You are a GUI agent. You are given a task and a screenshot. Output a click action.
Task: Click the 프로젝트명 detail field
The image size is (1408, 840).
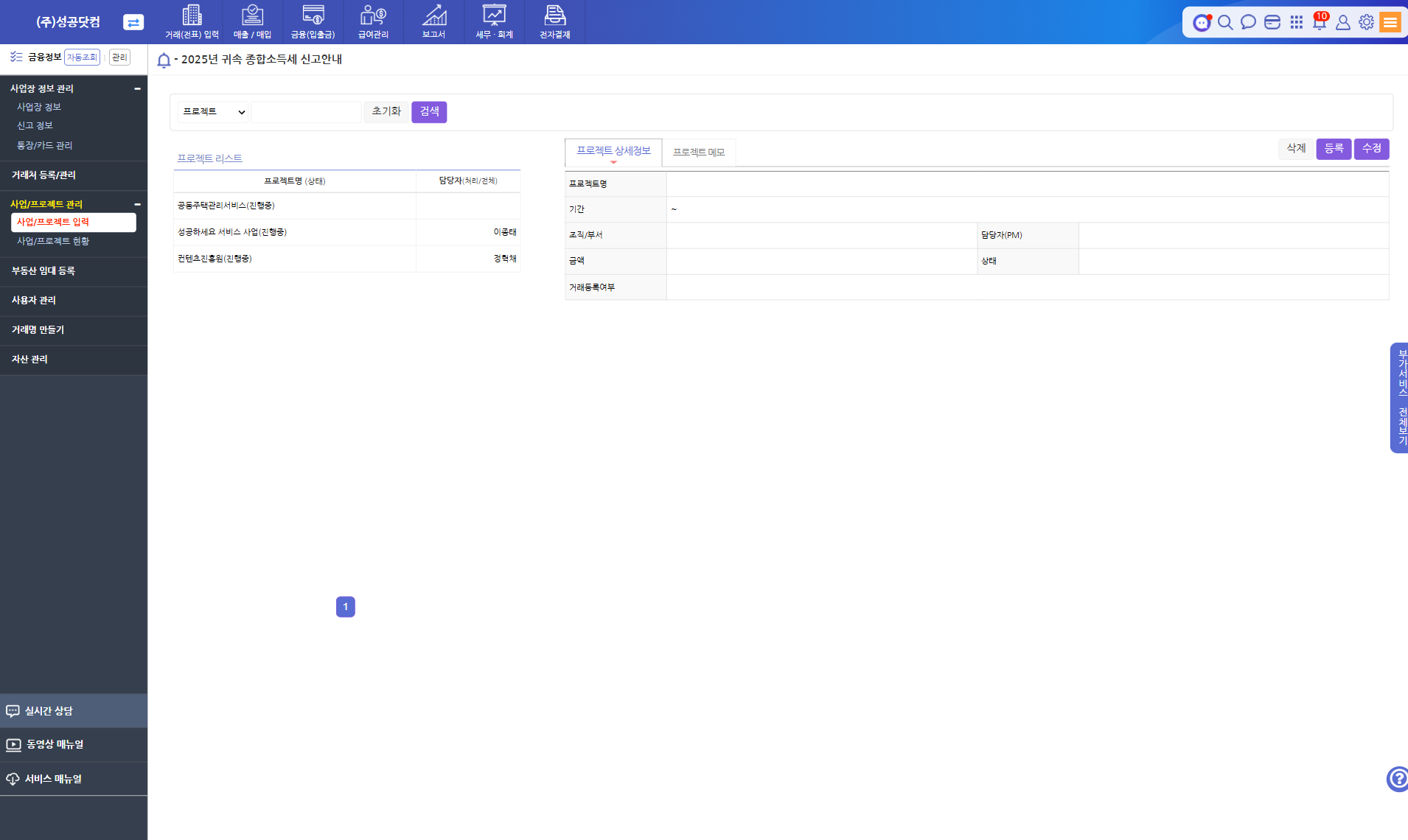pyautogui.click(x=1028, y=184)
